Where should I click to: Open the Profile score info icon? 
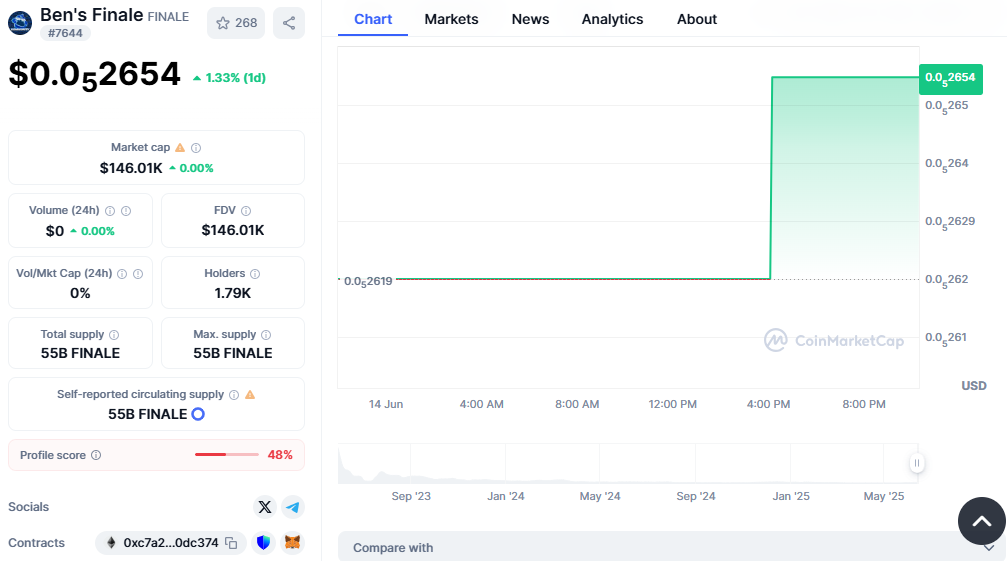tap(96, 455)
